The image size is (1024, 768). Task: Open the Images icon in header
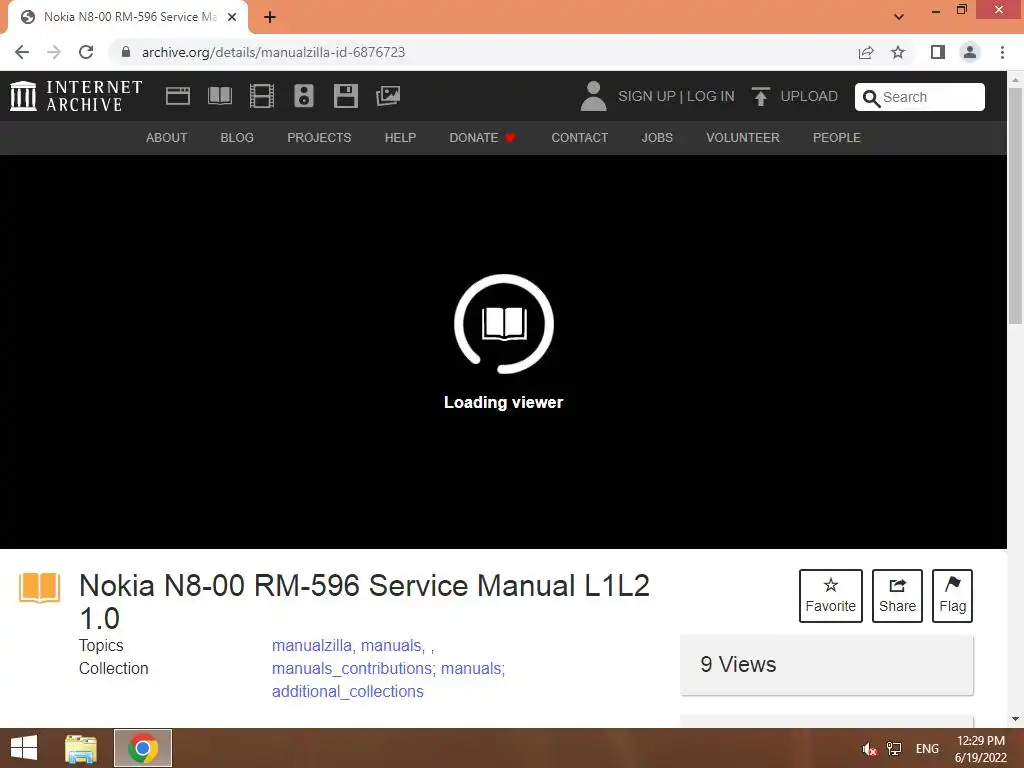pos(388,96)
